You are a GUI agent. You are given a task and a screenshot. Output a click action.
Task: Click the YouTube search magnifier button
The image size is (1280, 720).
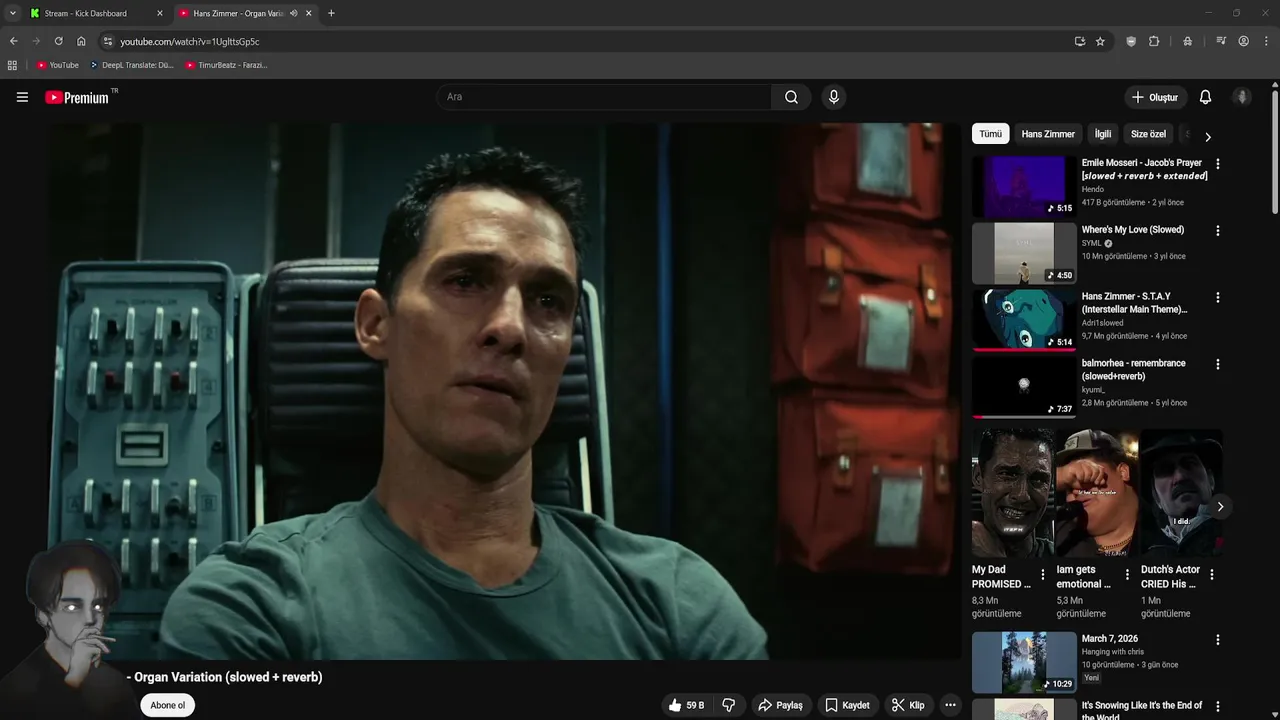791,97
